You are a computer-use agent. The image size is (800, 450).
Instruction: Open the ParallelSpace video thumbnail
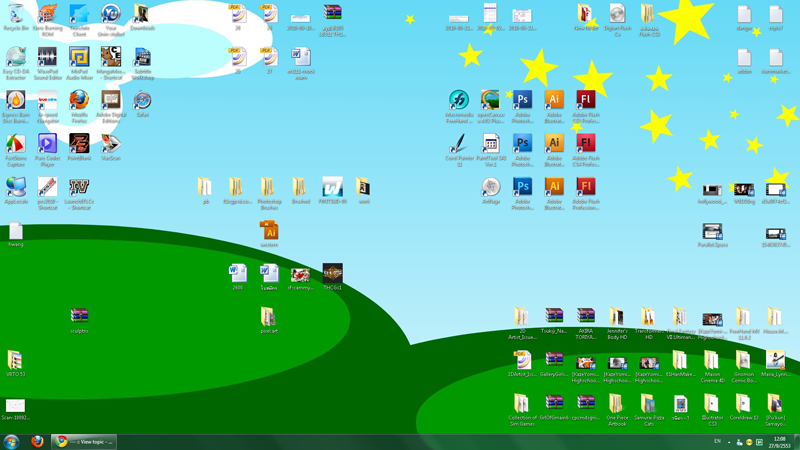pyautogui.click(x=712, y=235)
